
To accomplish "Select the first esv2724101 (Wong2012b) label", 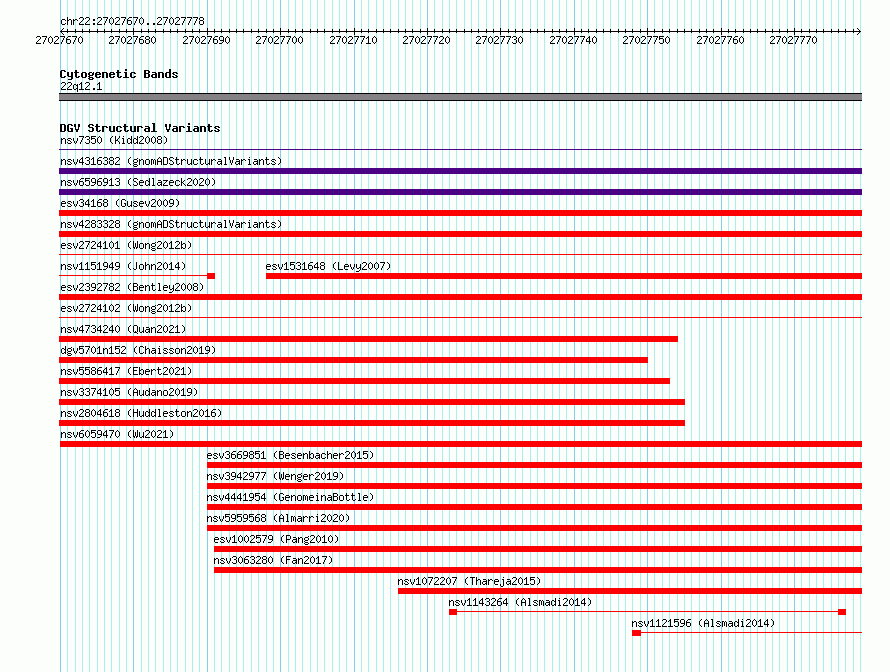I will click(126, 245).
